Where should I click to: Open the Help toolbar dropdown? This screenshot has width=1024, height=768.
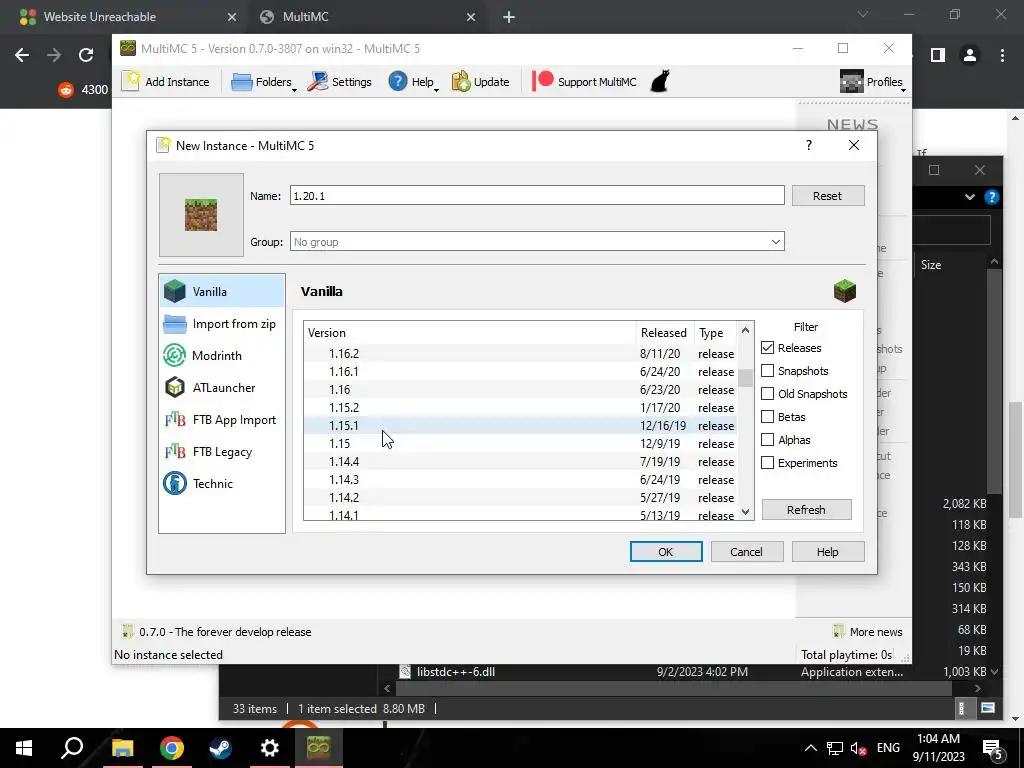(x=413, y=82)
